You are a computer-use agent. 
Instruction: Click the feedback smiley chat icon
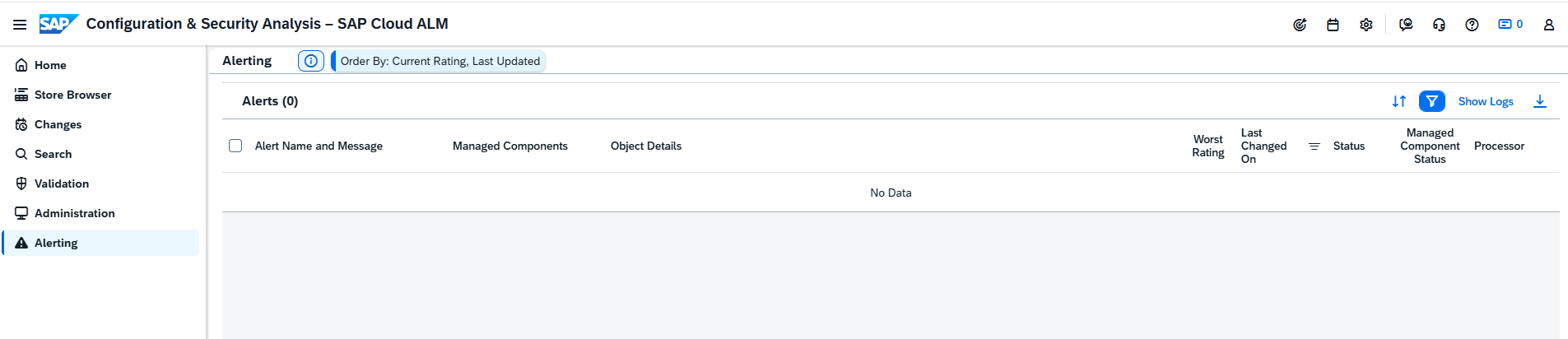[x=1406, y=25]
